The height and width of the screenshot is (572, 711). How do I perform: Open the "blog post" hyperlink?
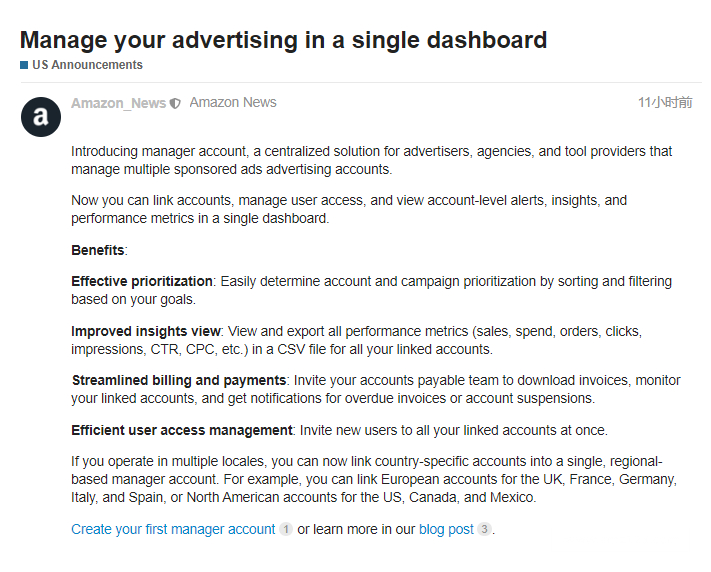tap(446, 529)
